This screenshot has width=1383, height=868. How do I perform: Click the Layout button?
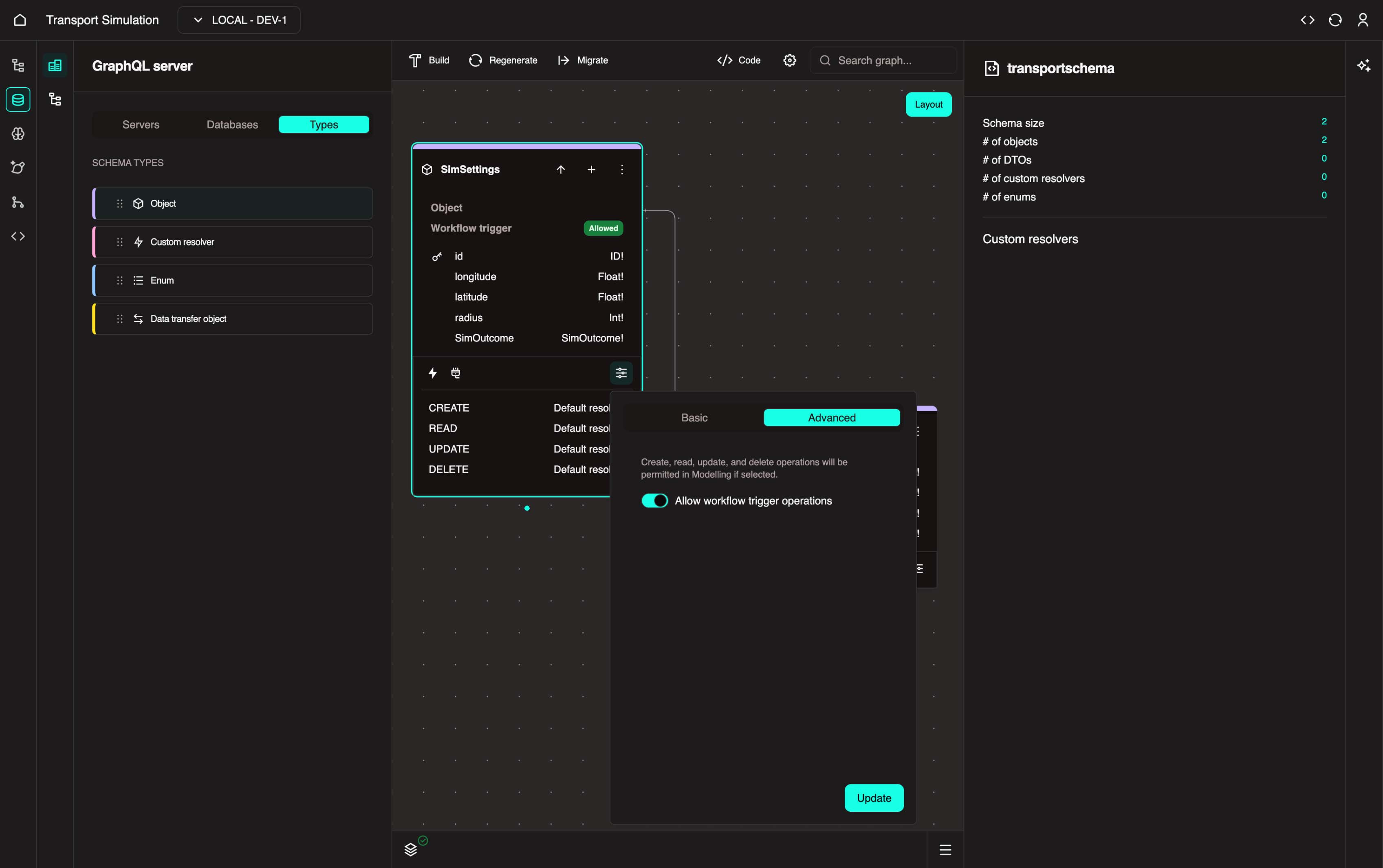click(x=929, y=104)
